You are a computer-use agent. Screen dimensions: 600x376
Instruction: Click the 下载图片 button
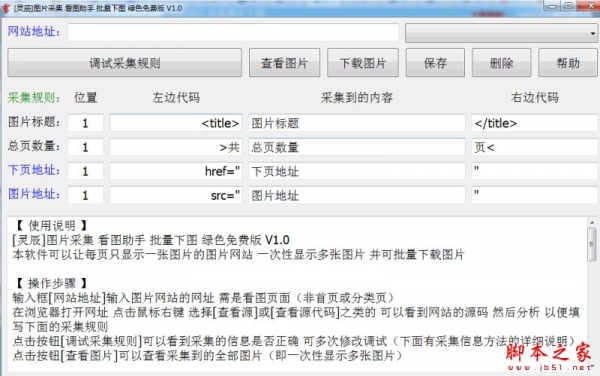(362, 63)
